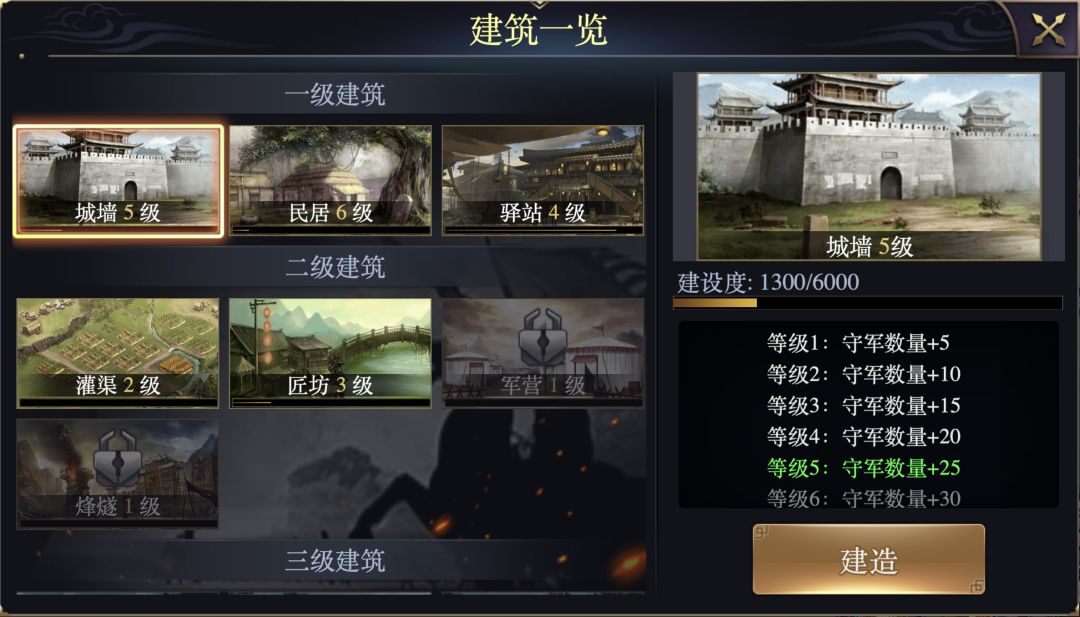Image resolution: width=1080 pixels, height=617 pixels.
Task: Click the 二级建筑 section header
Action: (335, 267)
